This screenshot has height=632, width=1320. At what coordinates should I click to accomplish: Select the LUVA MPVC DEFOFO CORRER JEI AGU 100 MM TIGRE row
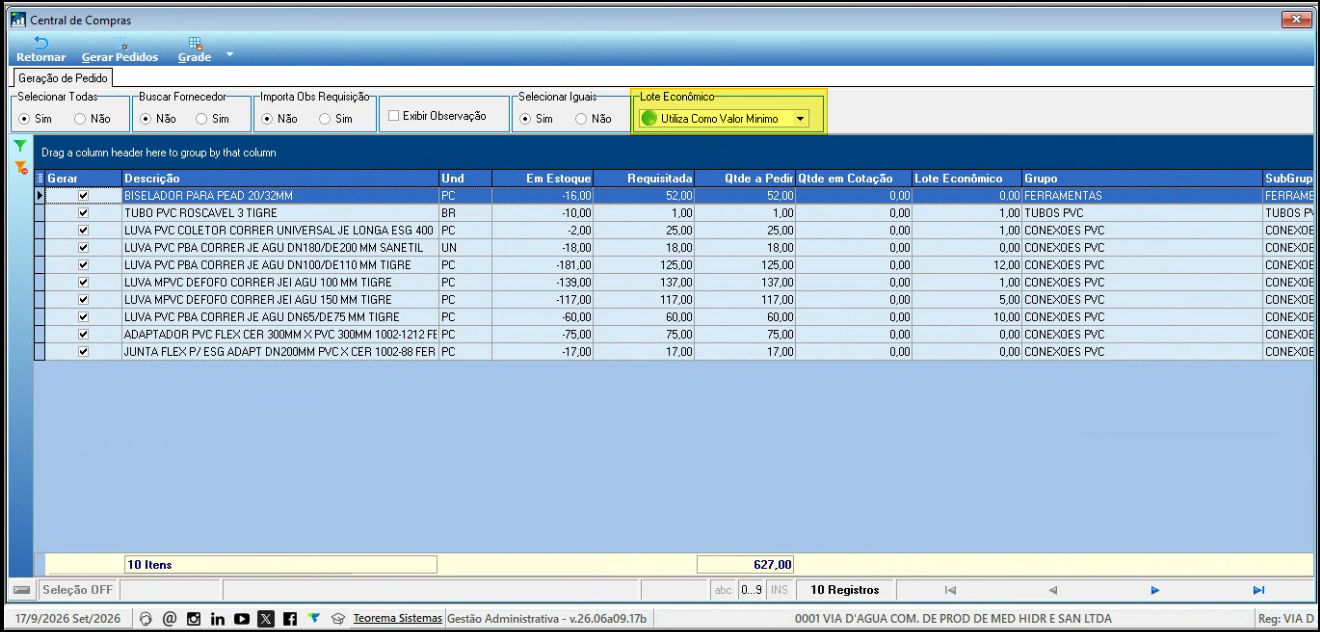coord(674,283)
